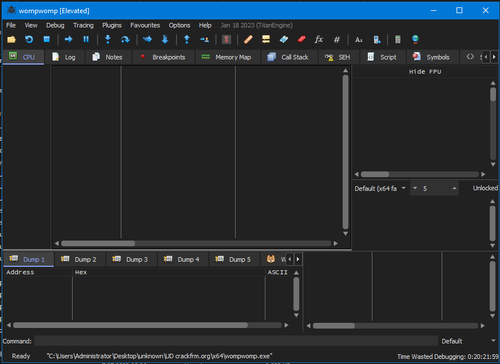Focus the Command input field
This screenshot has width=500, height=364.
tap(236, 341)
